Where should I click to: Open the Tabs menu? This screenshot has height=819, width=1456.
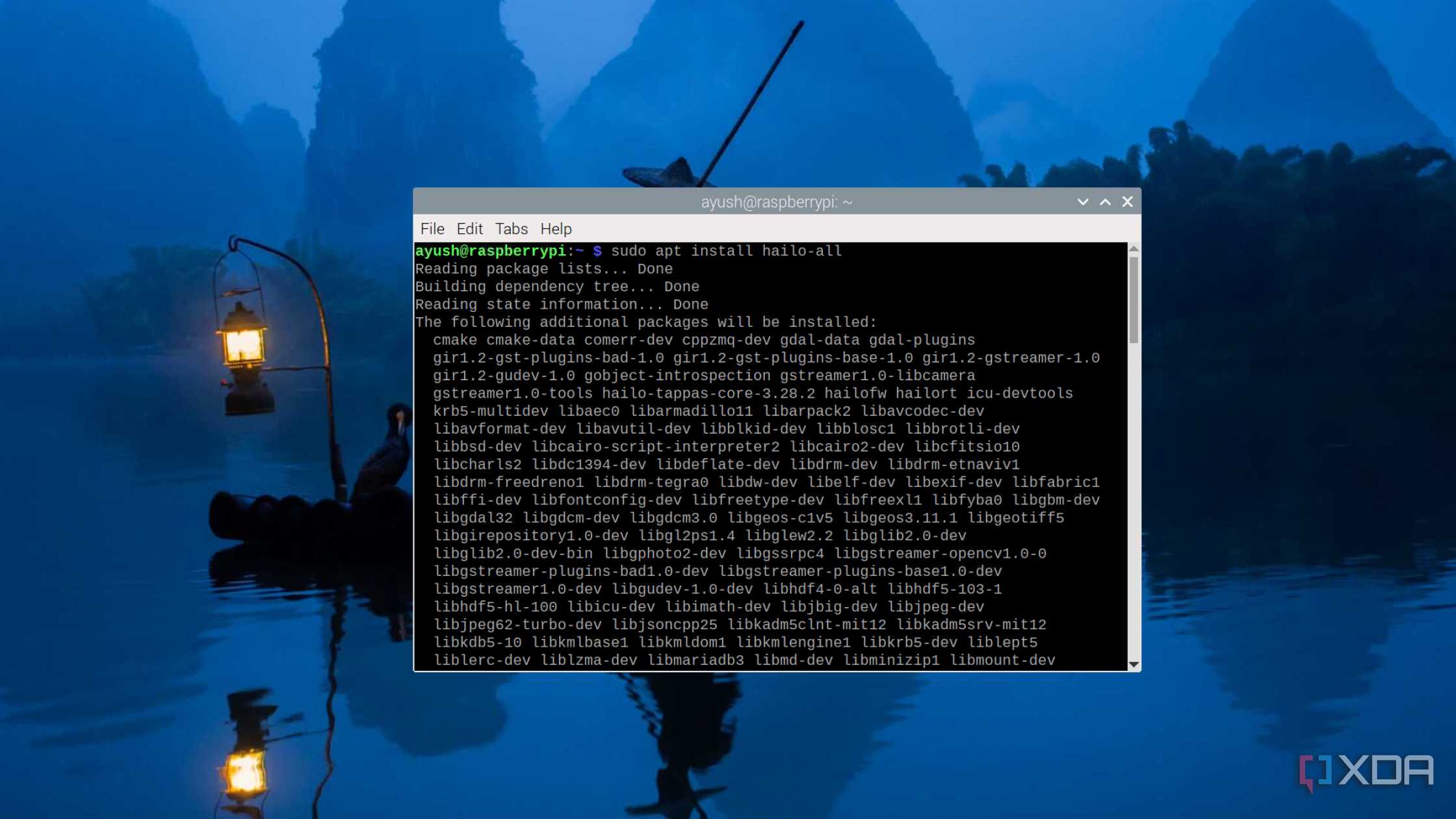pyautogui.click(x=511, y=229)
